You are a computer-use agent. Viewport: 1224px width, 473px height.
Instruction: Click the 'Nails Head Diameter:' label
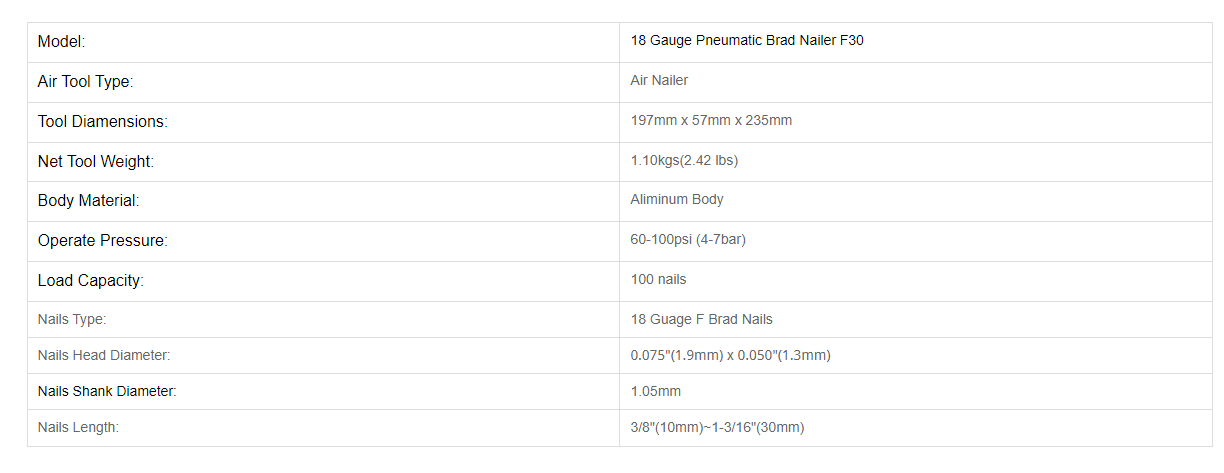click(x=104, y=355)
